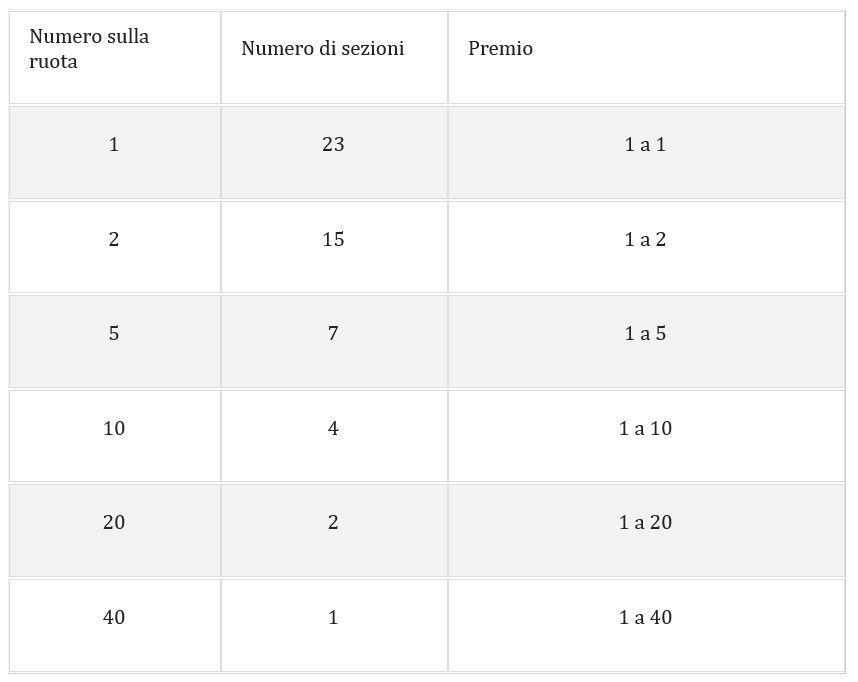Click the '1 a 5' prize cell
The height and width of the screenshot is (682, 858).
click(645, 334)
